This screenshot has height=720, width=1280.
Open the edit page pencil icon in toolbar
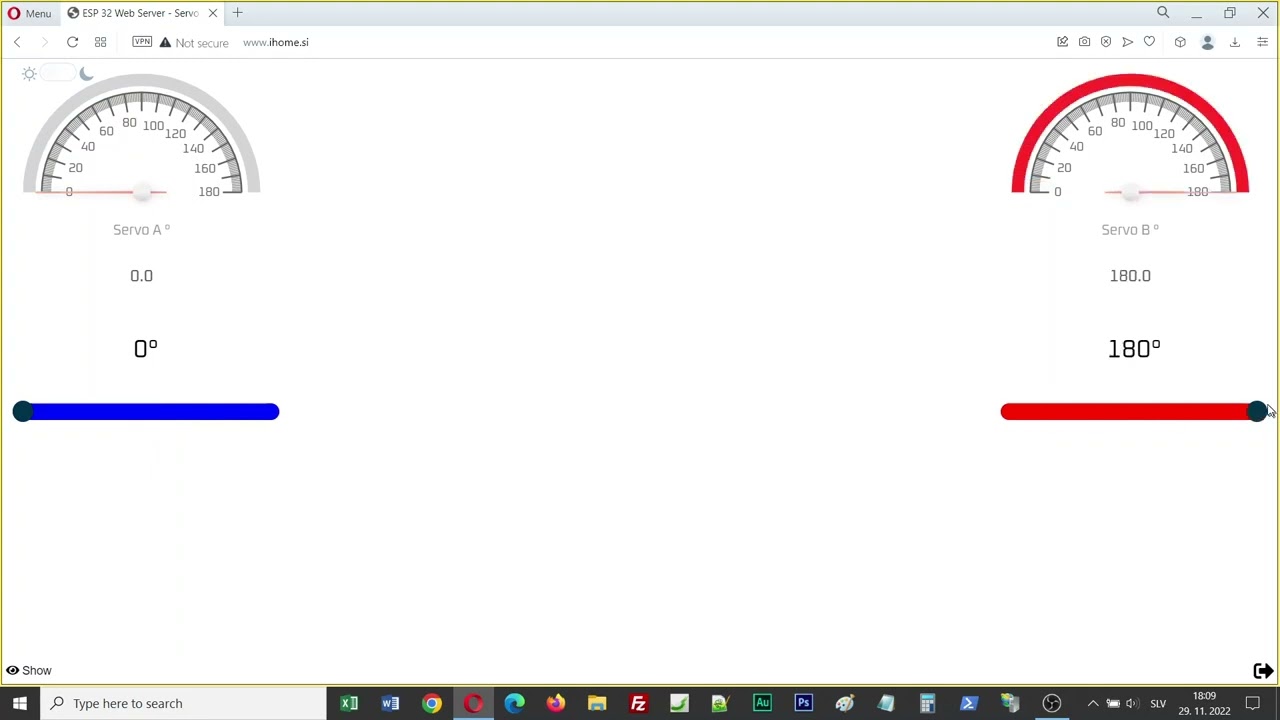pyautogui.click(x=1062, y=42)
